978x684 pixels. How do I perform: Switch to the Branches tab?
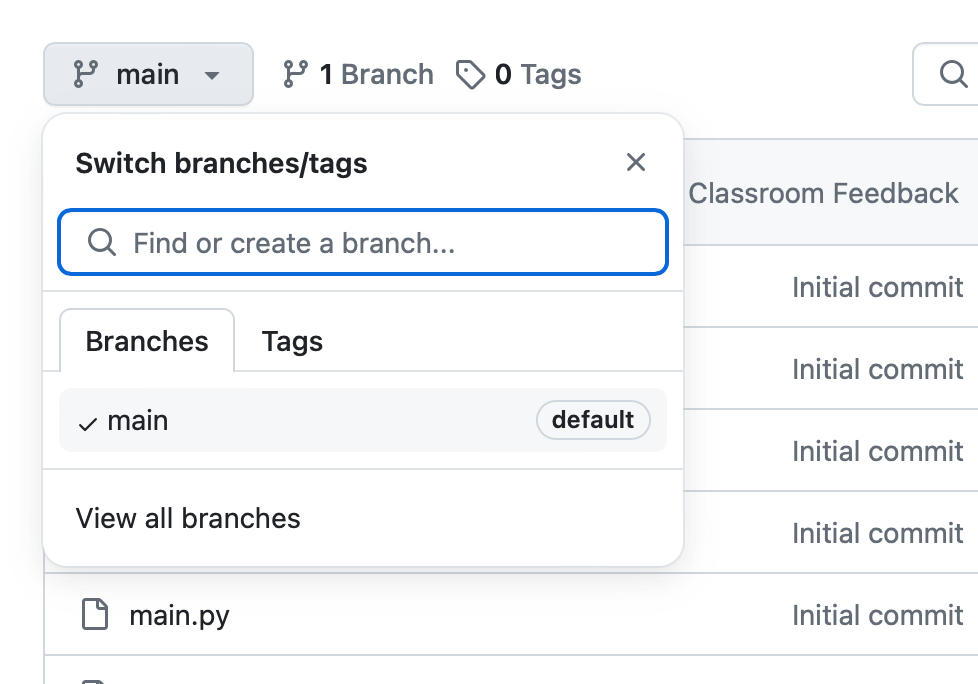click(147, 341)
